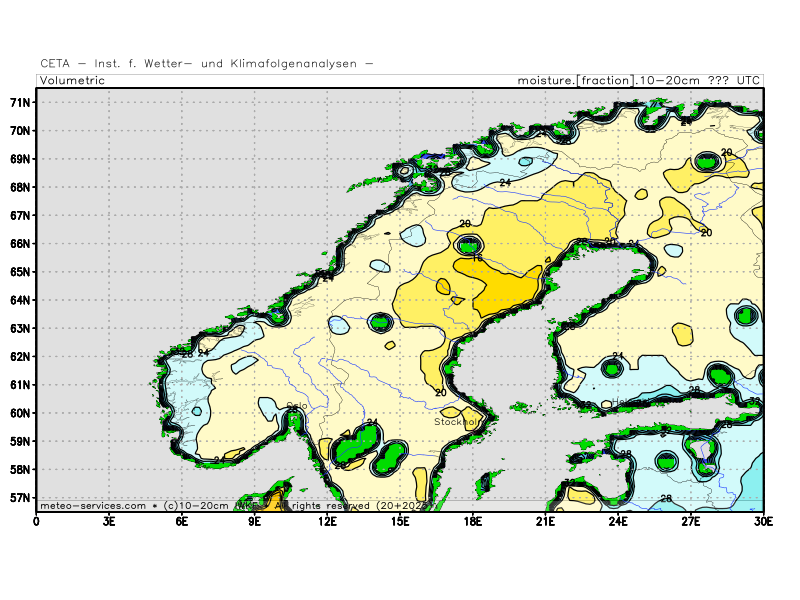Click the 21E longitude label
800x600 pixels.
coord(545,521)
